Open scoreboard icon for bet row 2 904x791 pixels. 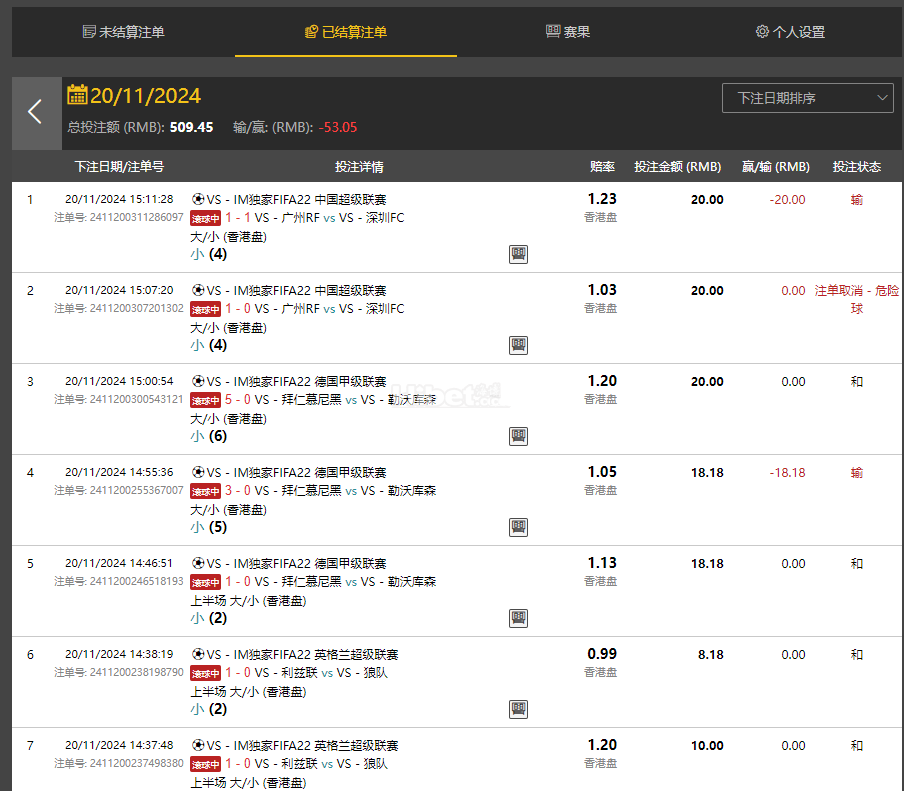click(518, 345)
